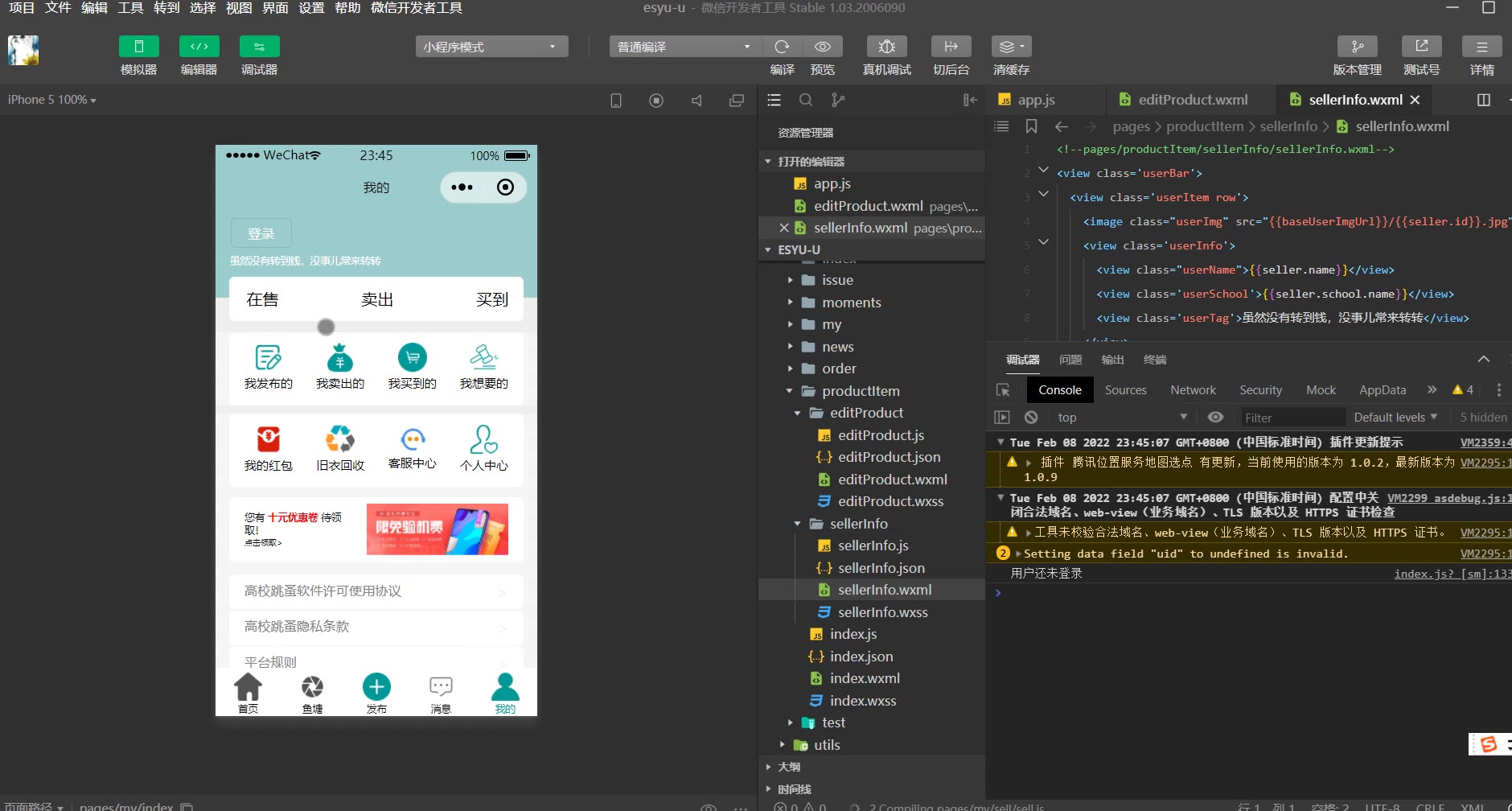Switch to the Network tab
Image resolution: width=1512 pixels, height=811 pixels.
(x=1193, y=389)
